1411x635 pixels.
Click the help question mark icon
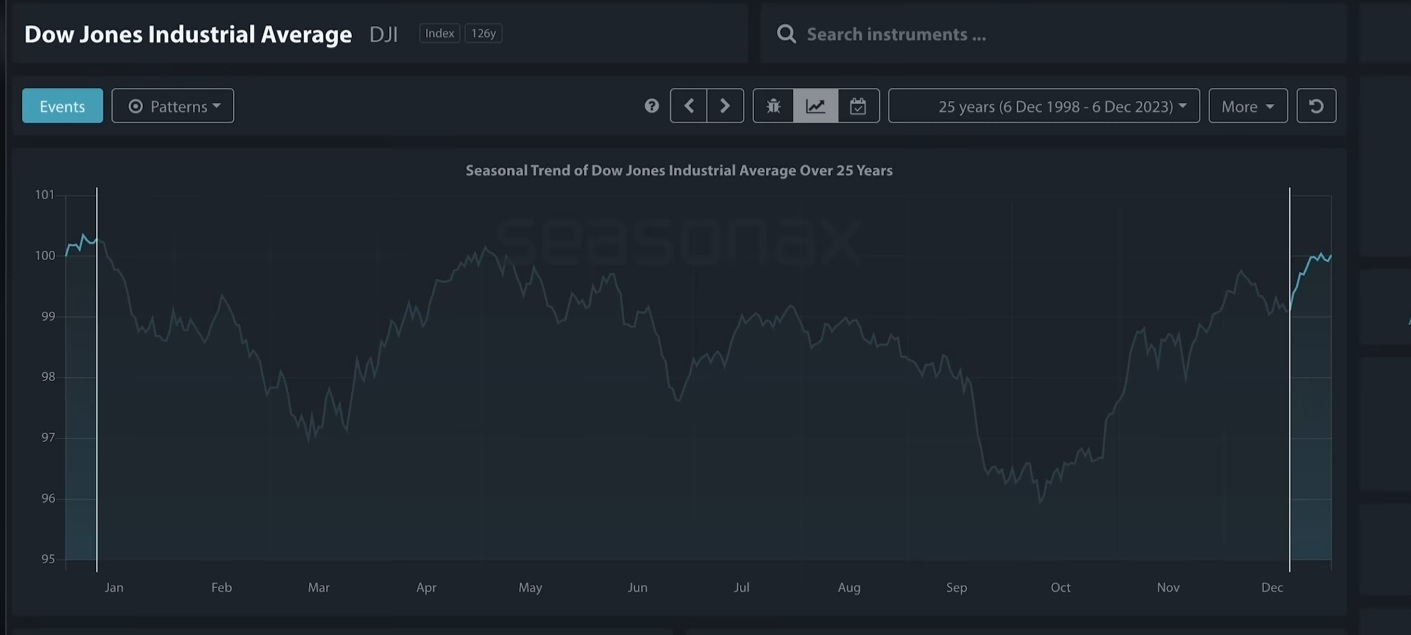click(652, 106)
